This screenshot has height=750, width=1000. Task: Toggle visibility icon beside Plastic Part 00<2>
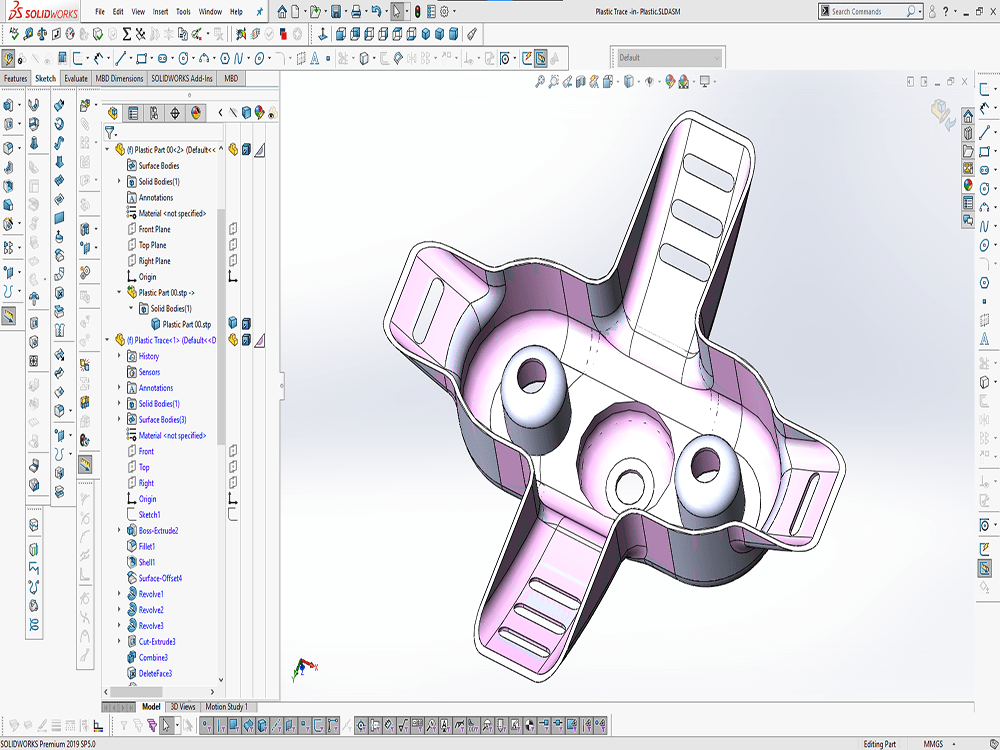pyautogui.click(x=233, y=150)
